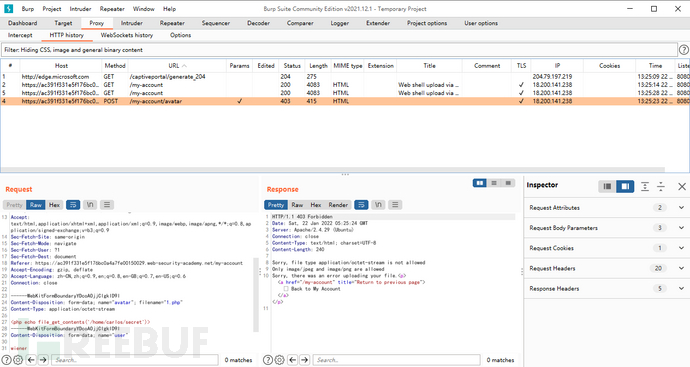Image resolution: width=690 pixels, height=367 pixels.
Task: Collapse all Inspector sections icon
Action: coord(661,187)
